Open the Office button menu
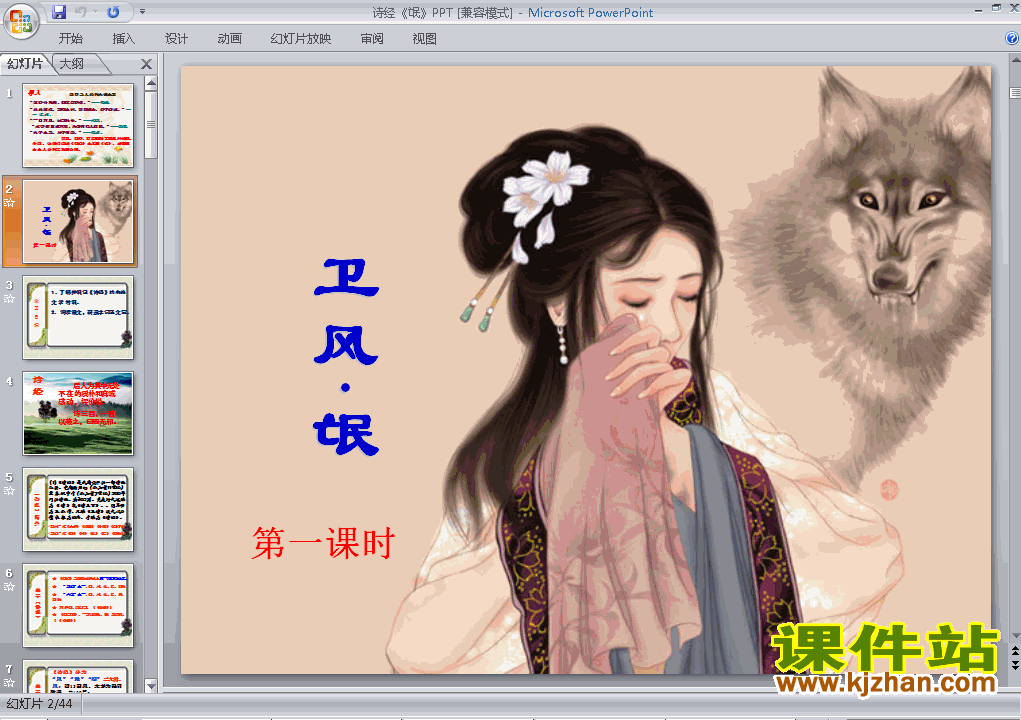This screenshot has height=720, width=1021. point(21,21)
